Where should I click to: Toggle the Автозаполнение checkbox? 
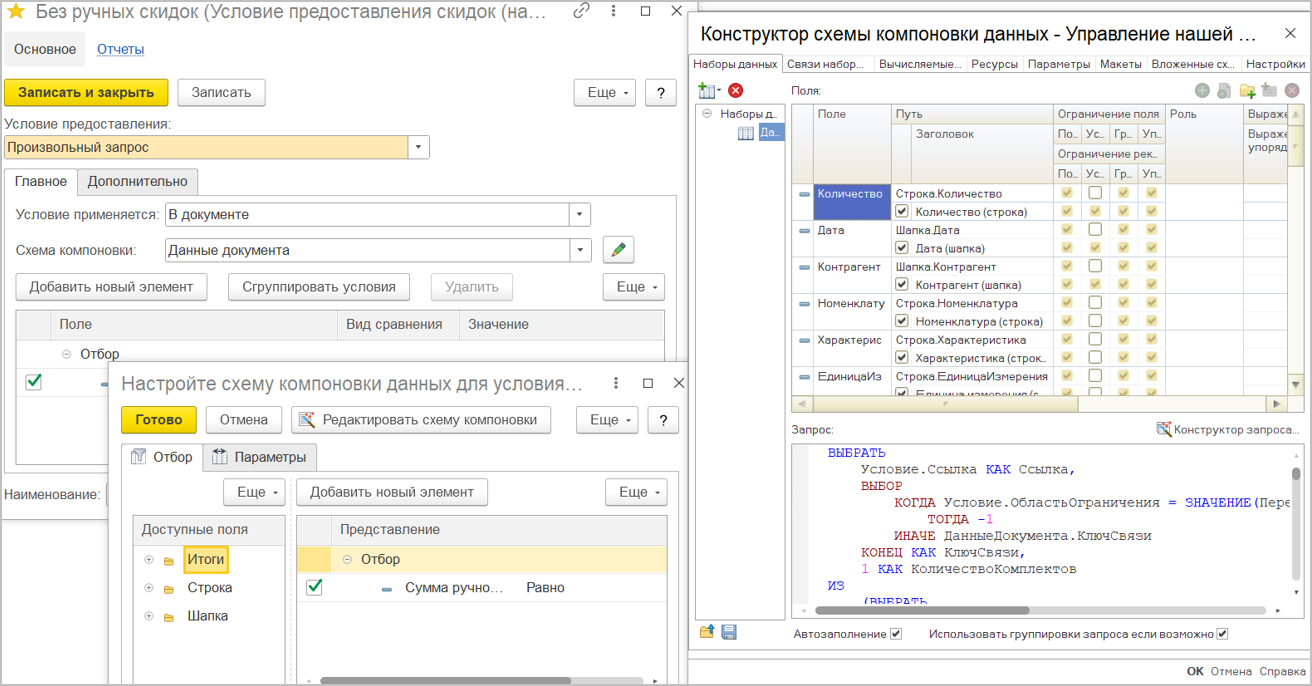896,634
